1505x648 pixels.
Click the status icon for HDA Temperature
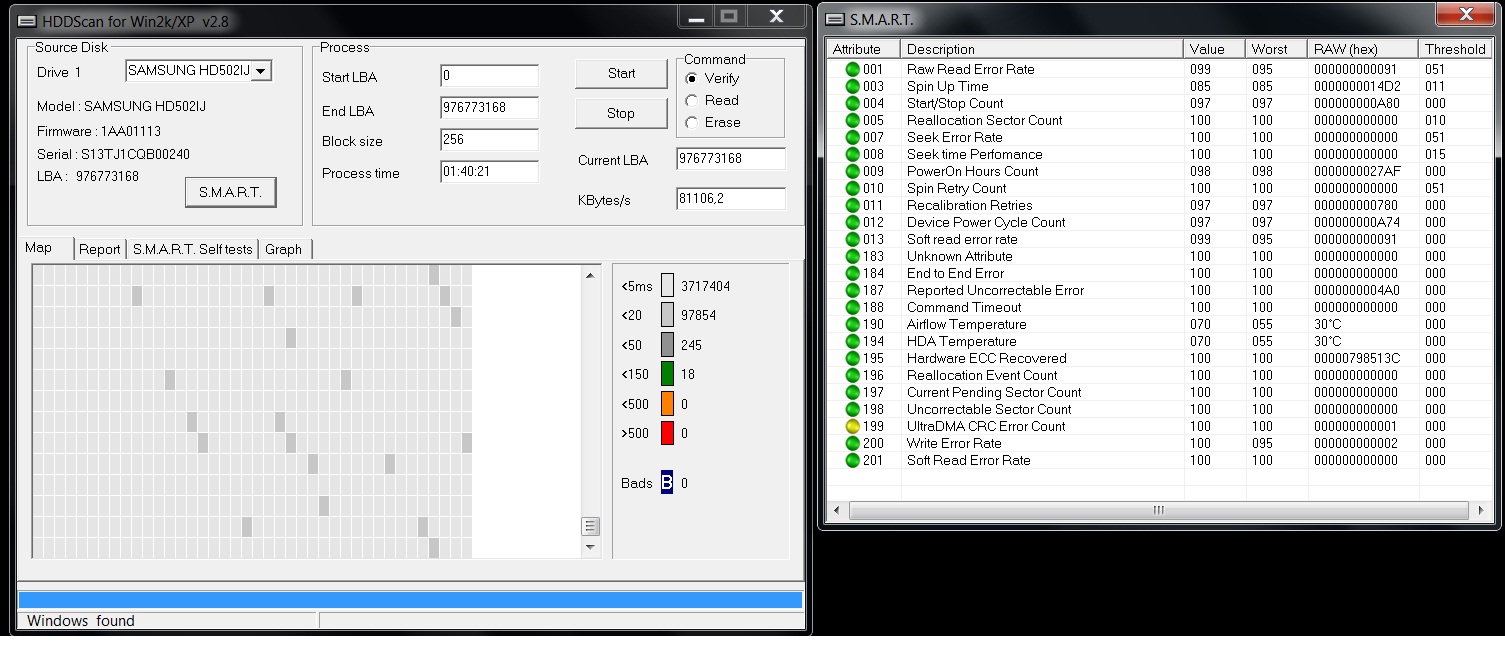coord(852,341)
